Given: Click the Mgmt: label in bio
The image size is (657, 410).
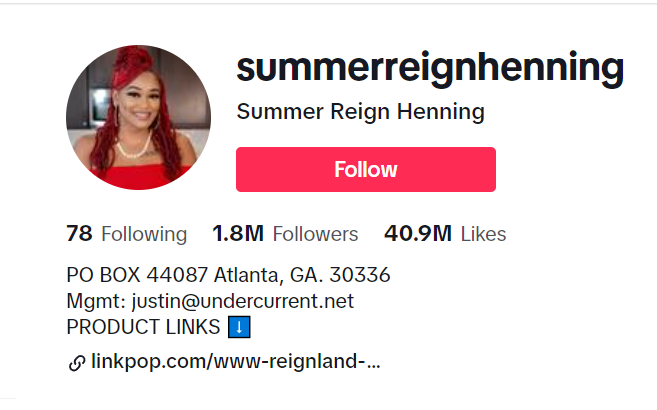Looking at the screenshot, I should coord(96,302).
